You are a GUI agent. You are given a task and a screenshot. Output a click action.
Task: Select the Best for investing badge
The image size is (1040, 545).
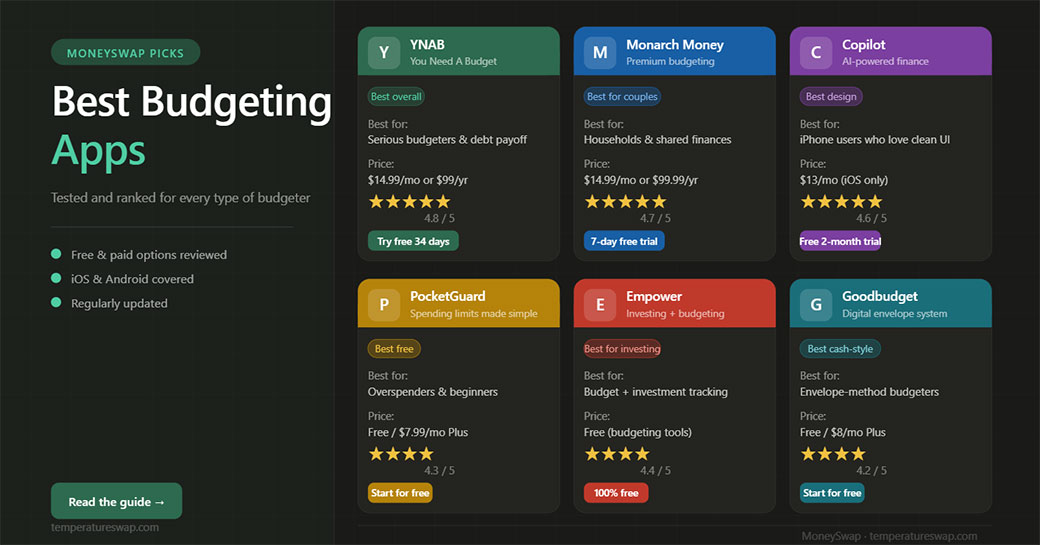pos(622,349)
